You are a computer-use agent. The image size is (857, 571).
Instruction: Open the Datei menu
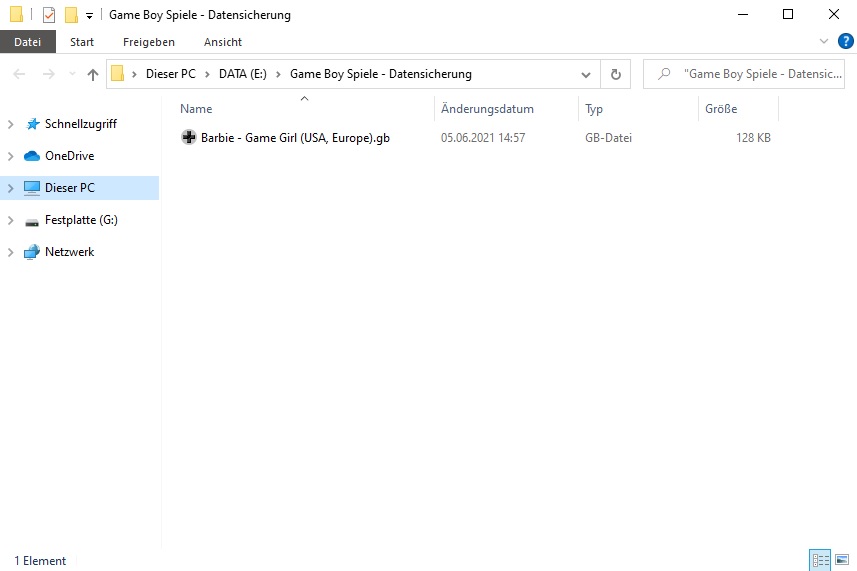pos(28,42)
